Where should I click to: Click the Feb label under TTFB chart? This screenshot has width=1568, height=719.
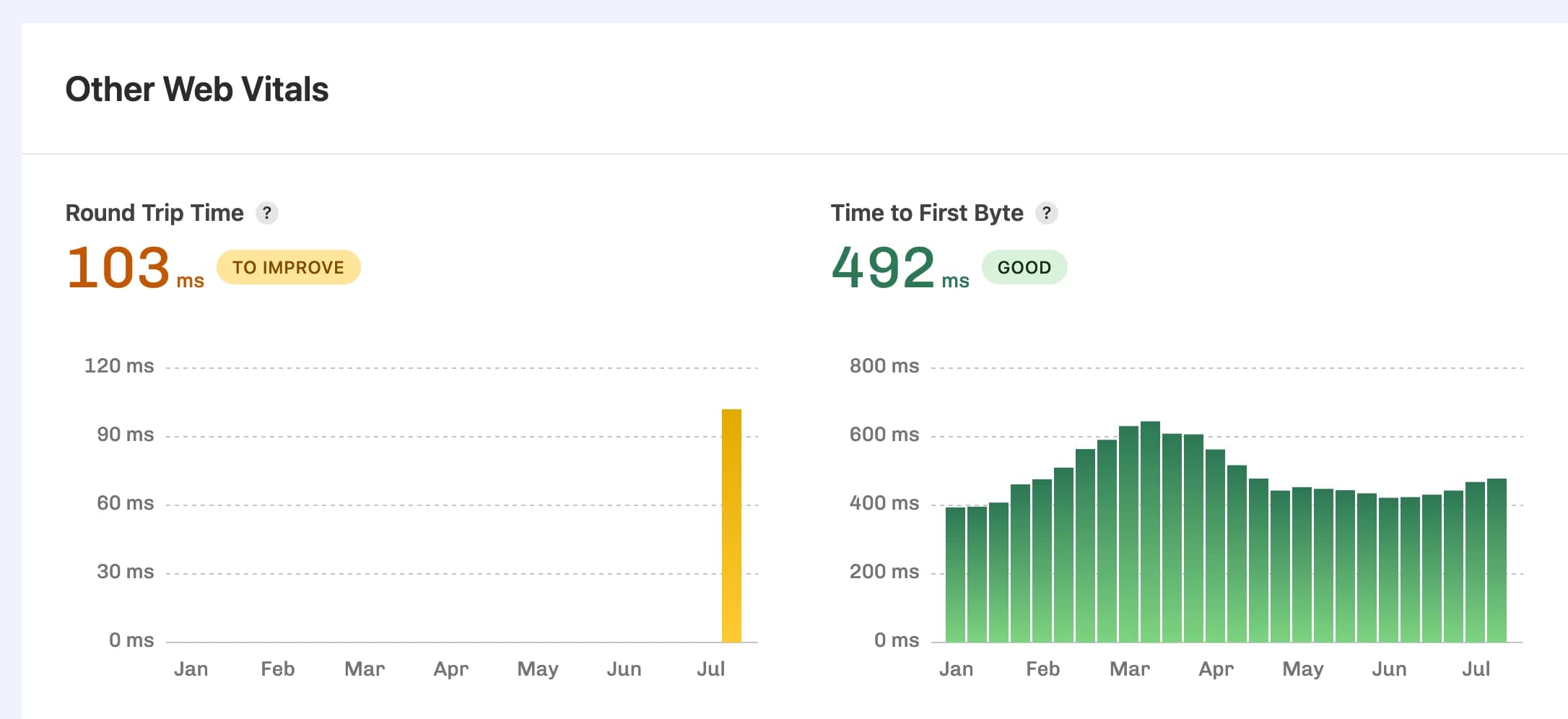(1042, 668)
